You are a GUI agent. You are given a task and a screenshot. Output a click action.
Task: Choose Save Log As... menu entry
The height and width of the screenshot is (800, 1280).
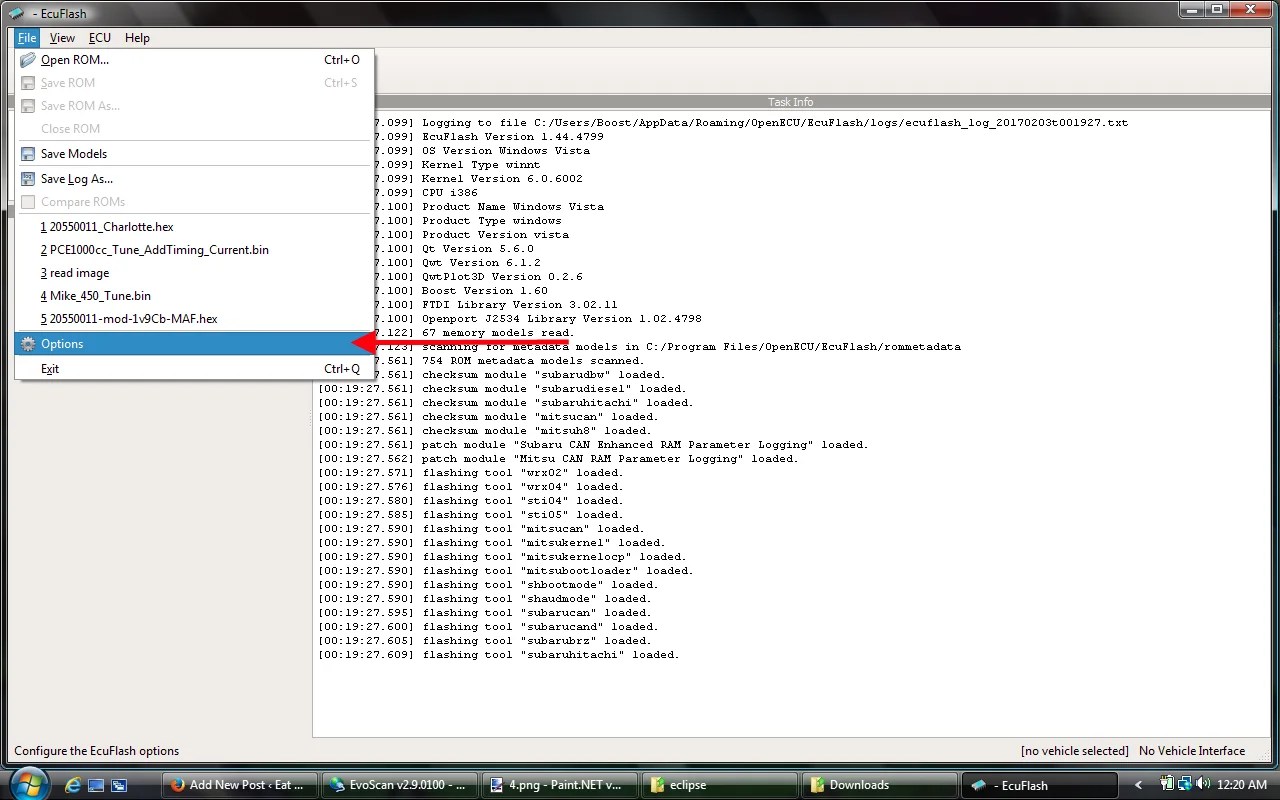(194, 179)
